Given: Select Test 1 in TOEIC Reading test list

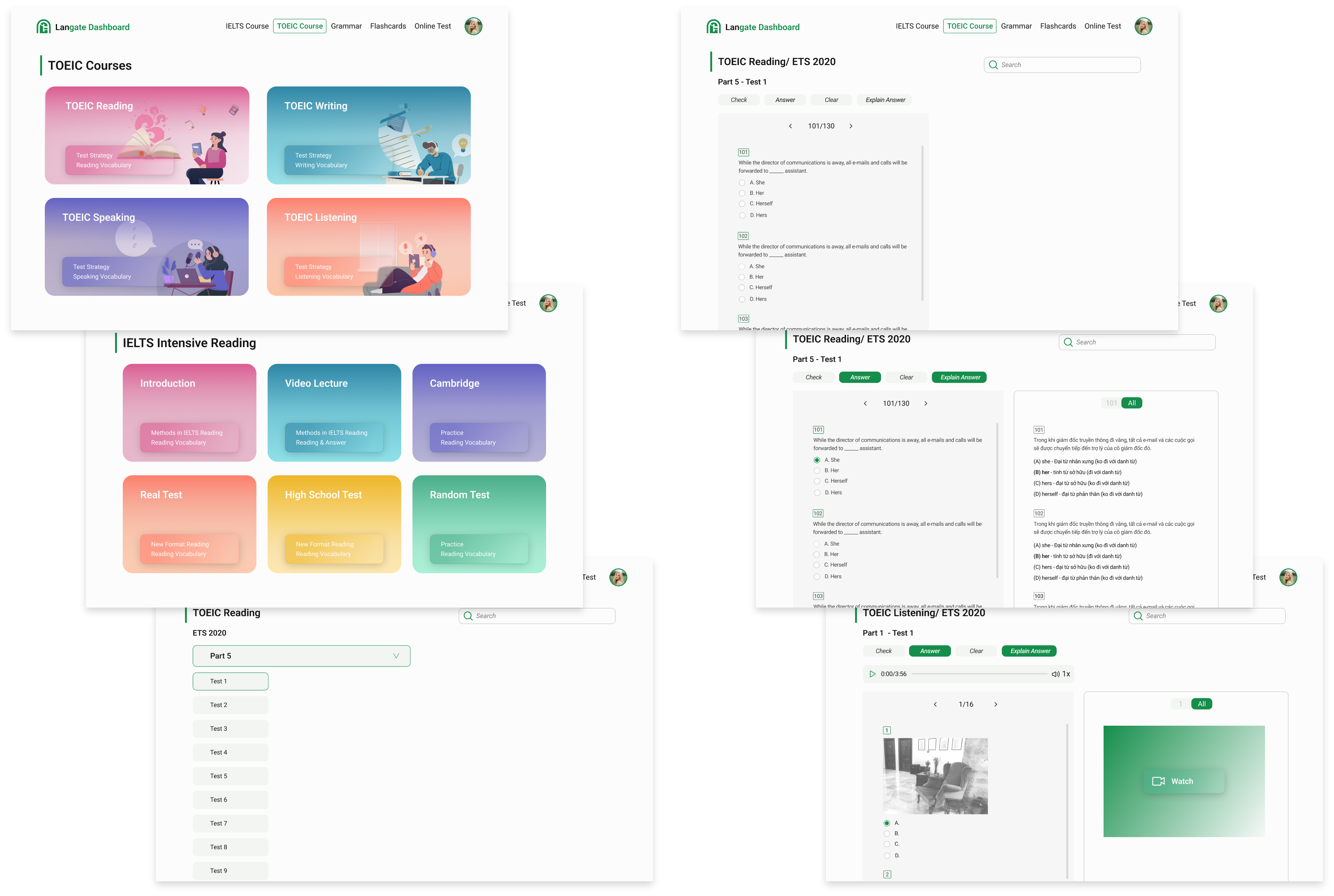Looking at the screenshot, I should tap(230, 682).
